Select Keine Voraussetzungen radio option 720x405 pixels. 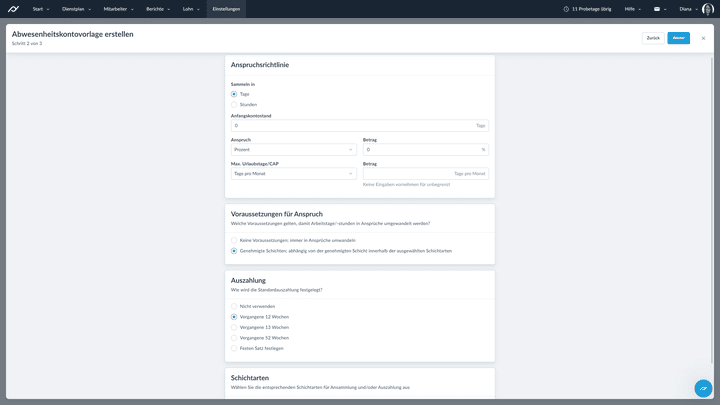pyautogui.click(x=234, y=240)
